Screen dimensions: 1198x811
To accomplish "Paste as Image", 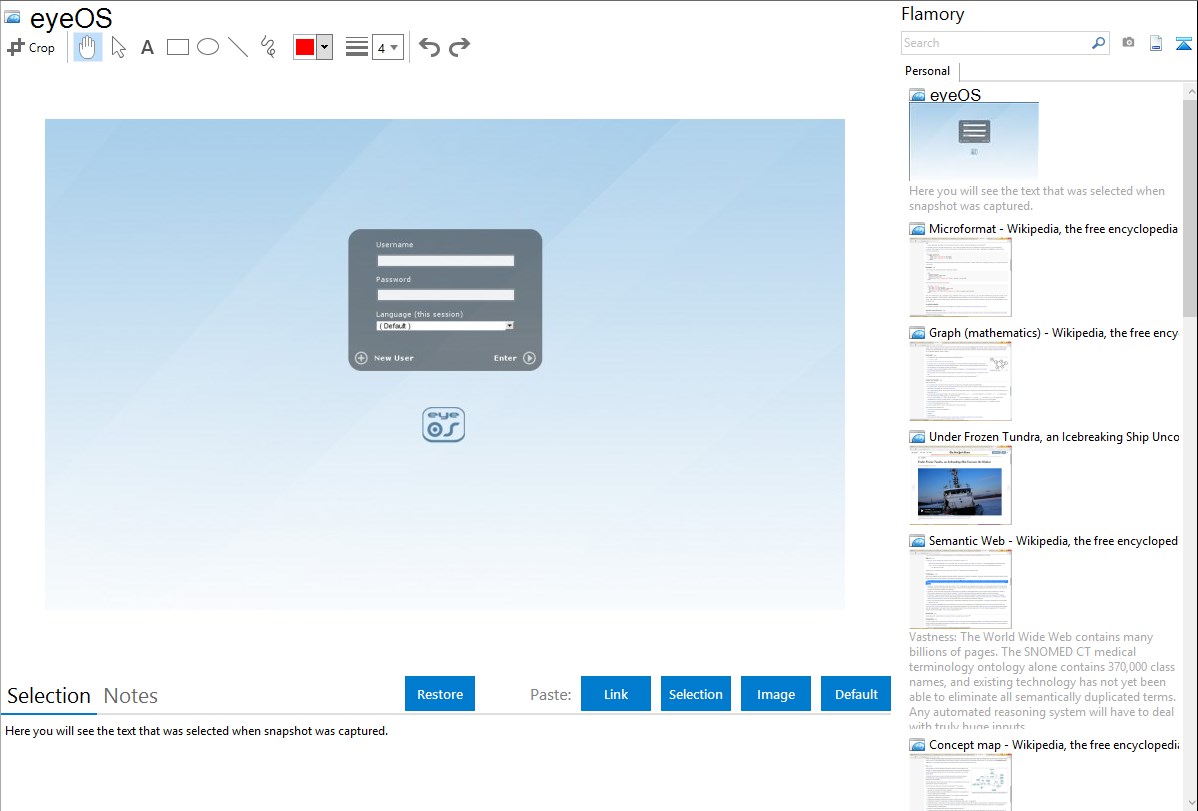I will pyautogui.click(x=776, y=694).
